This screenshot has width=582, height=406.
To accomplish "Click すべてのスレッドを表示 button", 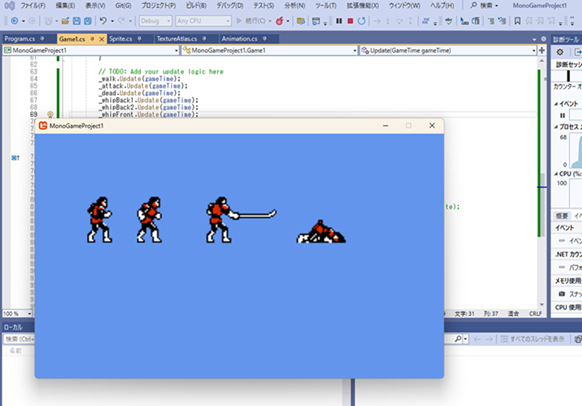I will pos(532,339).
